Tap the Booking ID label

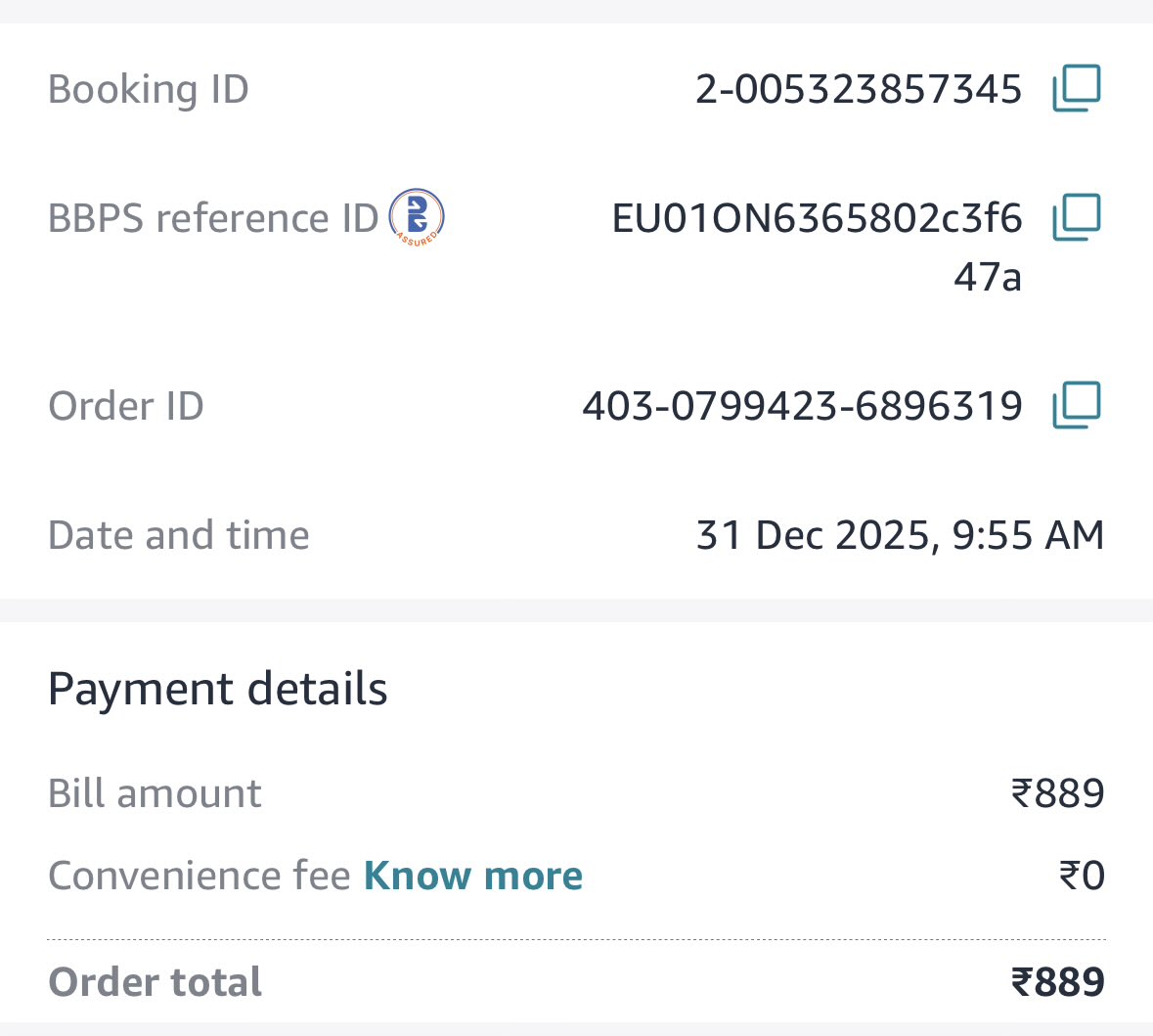pyautogui.click(x=149, y=89)
